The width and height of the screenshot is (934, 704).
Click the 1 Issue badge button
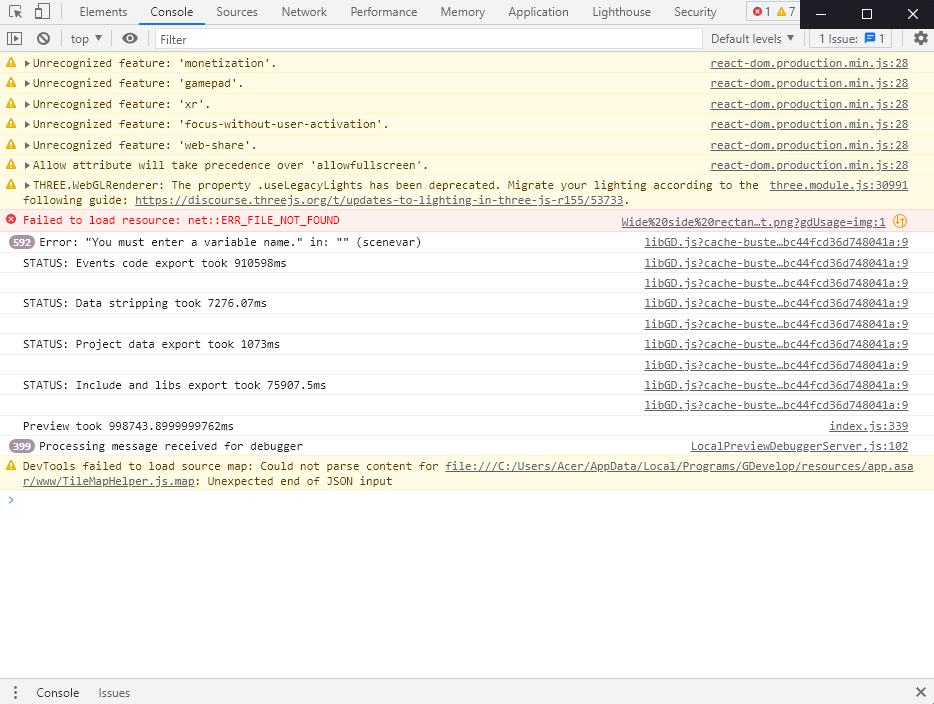click(849, 39)
